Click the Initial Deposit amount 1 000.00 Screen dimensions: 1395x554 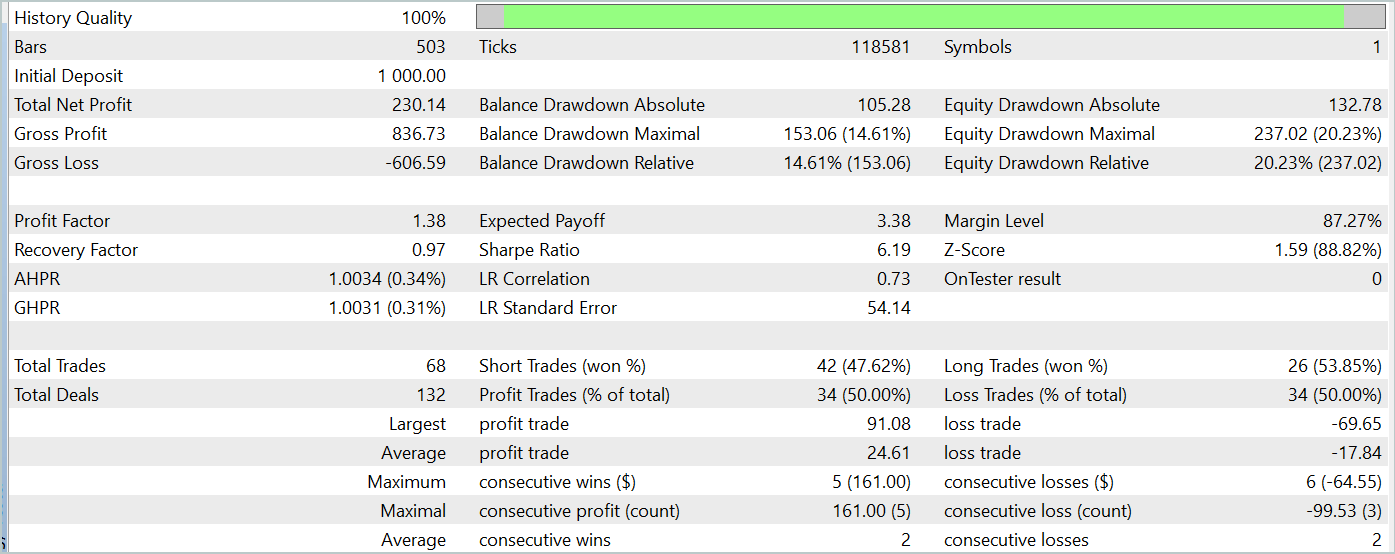tap(412, 76)
